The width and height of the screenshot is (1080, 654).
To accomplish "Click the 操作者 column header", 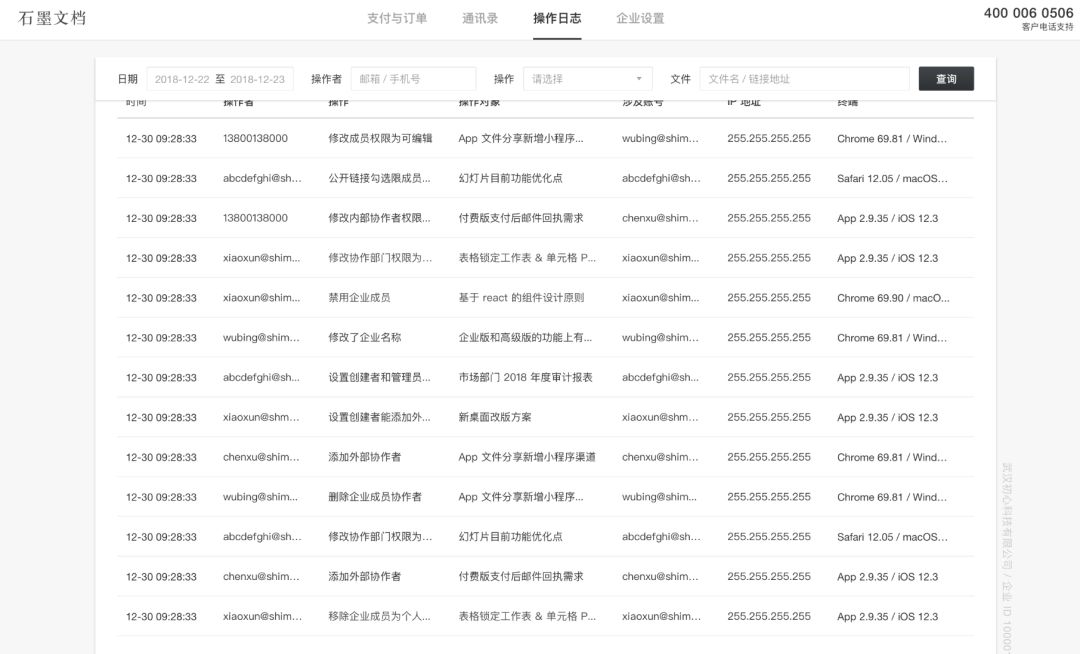I will point(236,101).
